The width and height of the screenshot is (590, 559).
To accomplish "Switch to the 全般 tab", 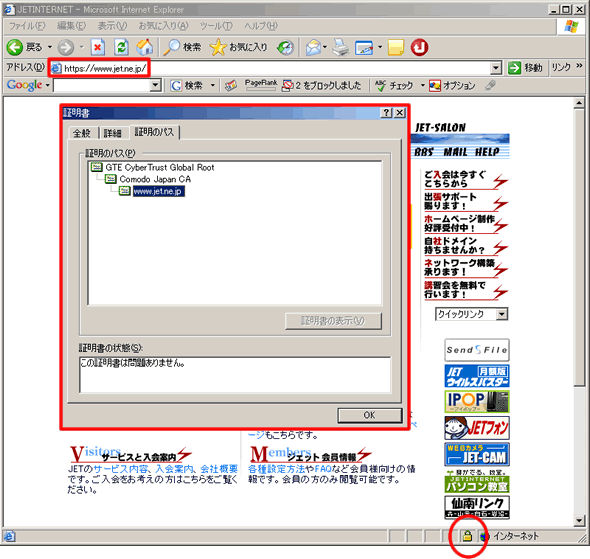I will coord(82,133).
